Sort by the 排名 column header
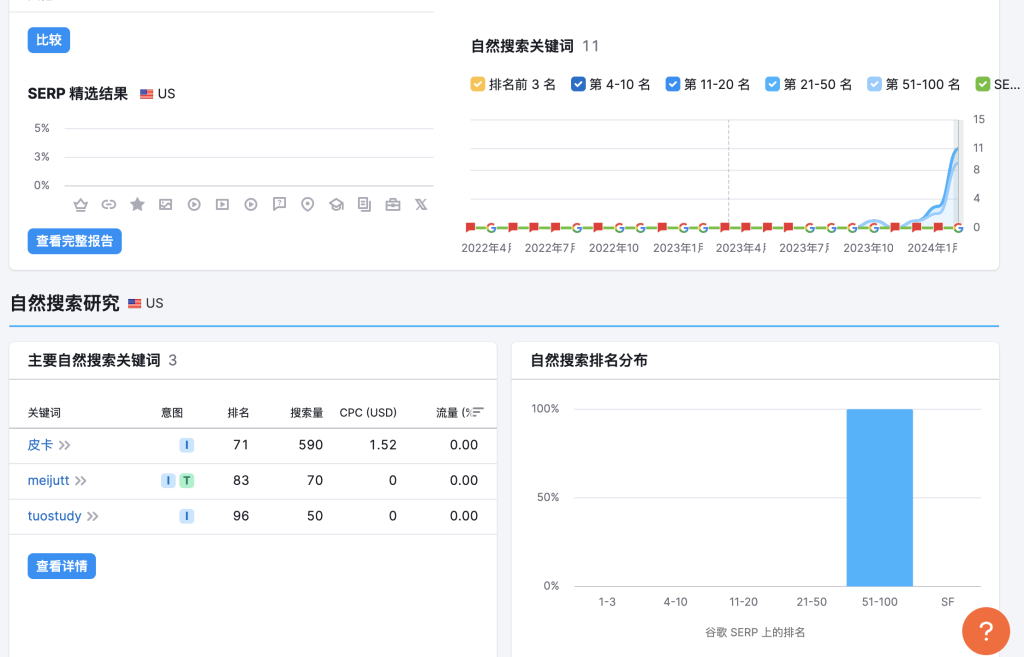 238,413
